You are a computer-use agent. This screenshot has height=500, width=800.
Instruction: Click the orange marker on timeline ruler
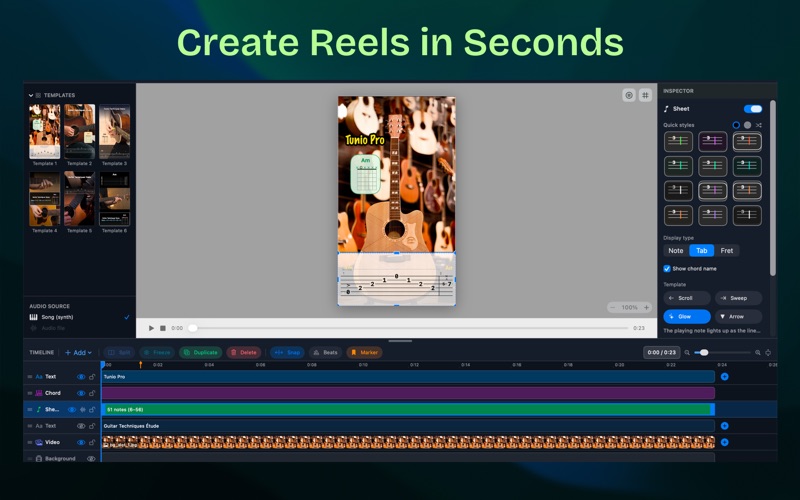141,365
